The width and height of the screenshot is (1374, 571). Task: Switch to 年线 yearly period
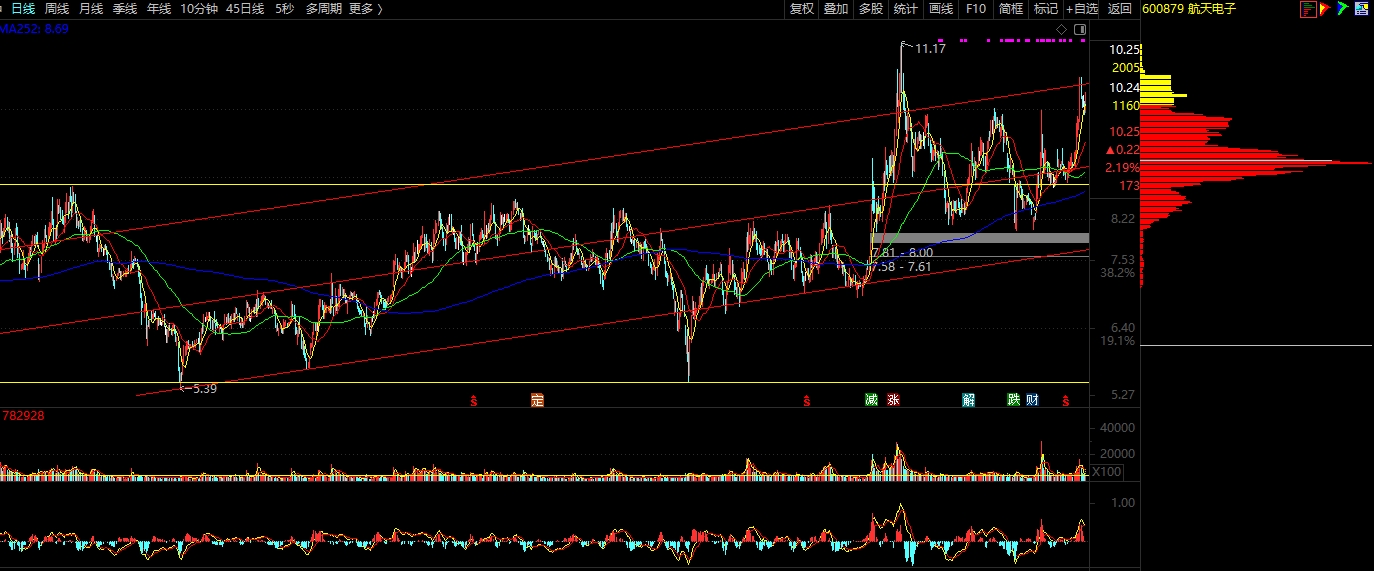tap(159, 9)
